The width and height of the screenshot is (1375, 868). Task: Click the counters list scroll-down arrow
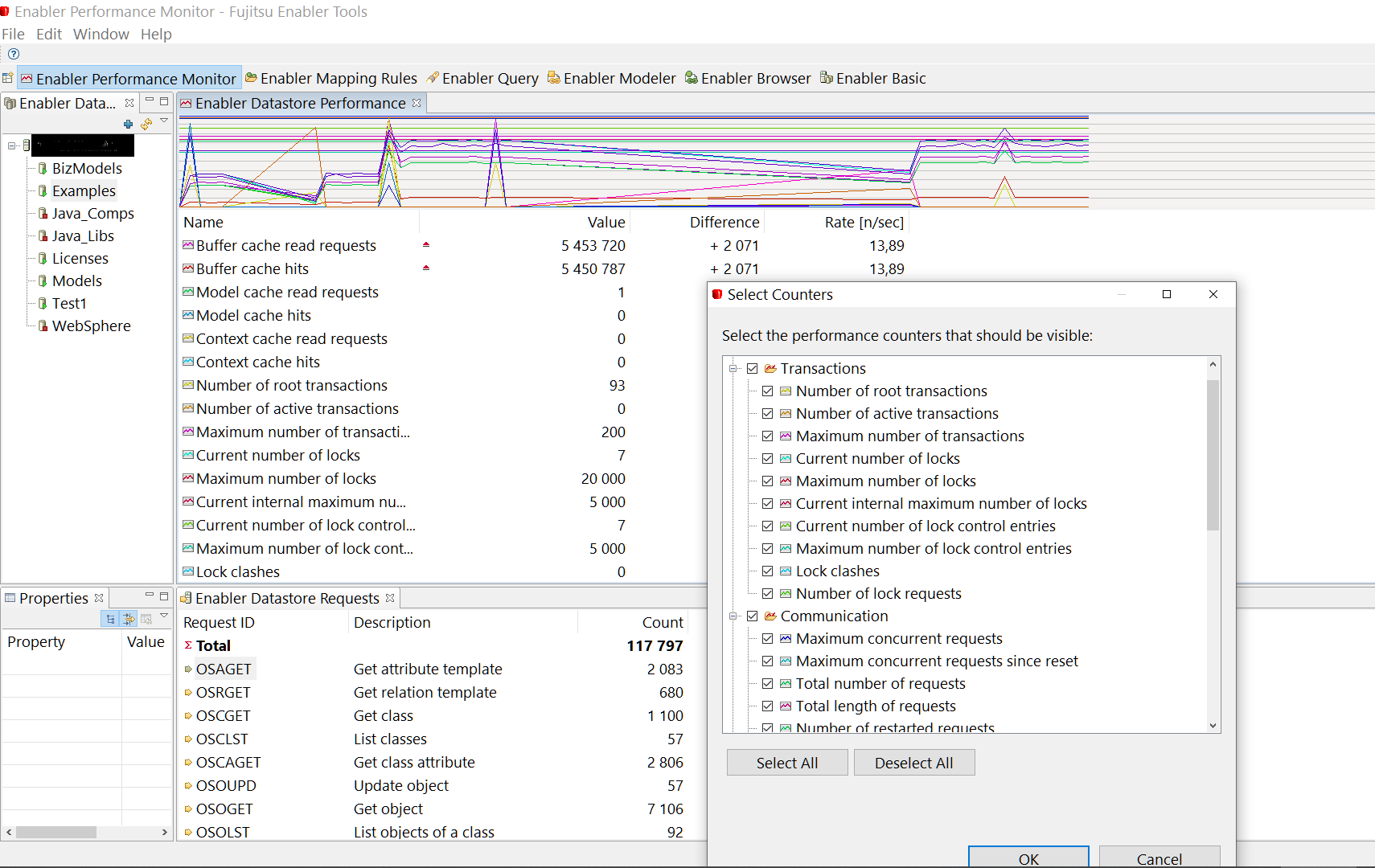click(1213, 725)
